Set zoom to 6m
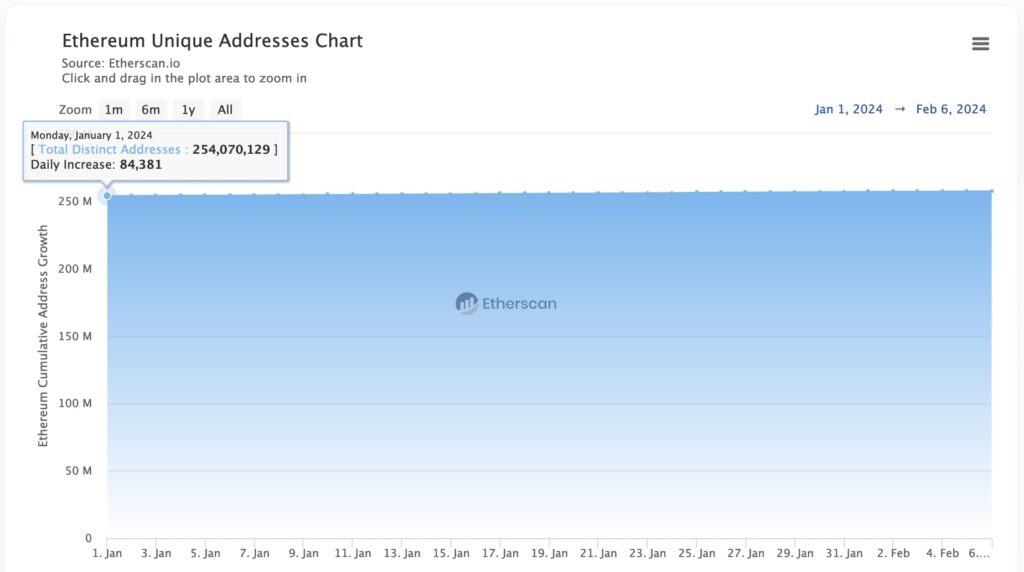The width and height of the screenshot is (1024, 572). click(151, 110)
